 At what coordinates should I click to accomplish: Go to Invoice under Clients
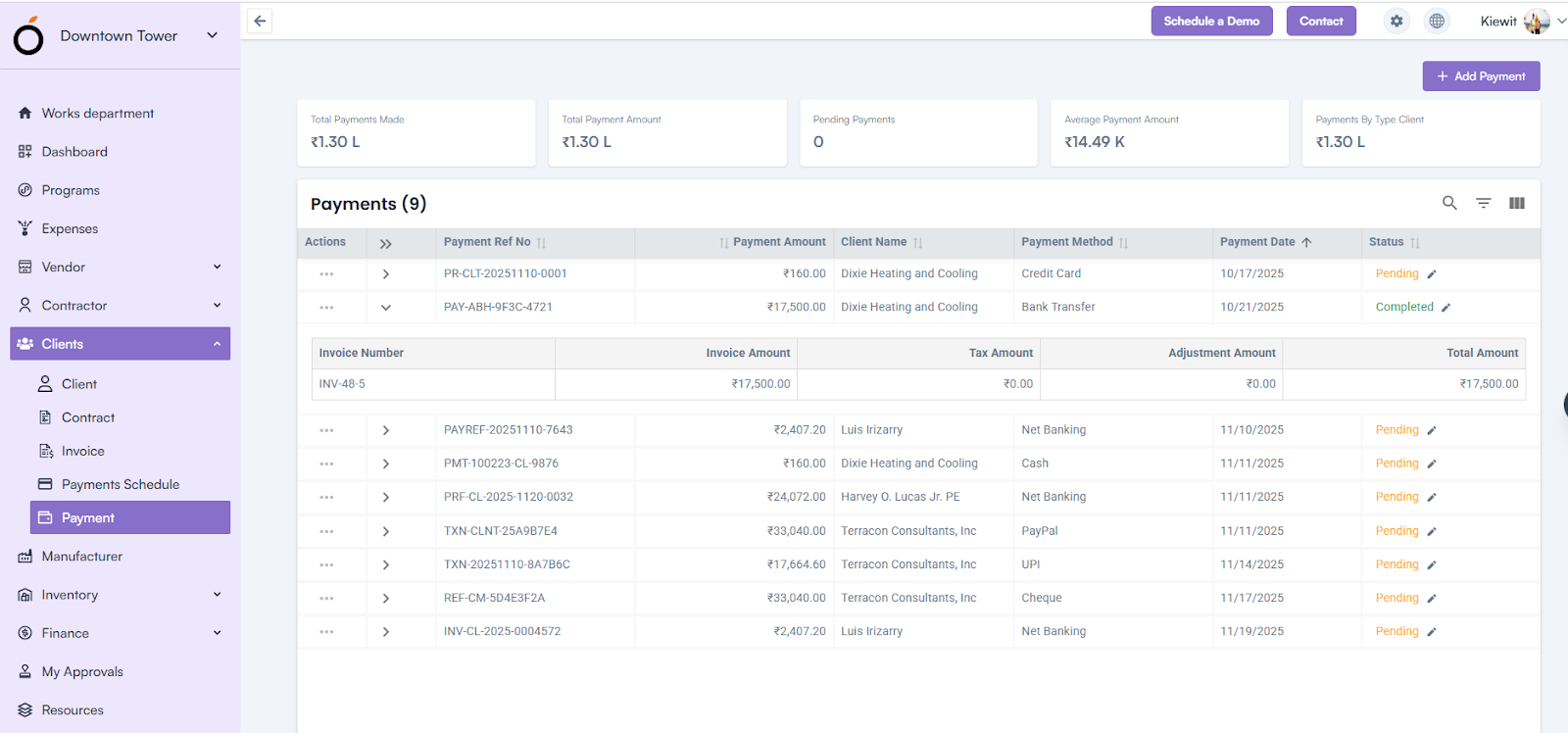coord(83,451)
